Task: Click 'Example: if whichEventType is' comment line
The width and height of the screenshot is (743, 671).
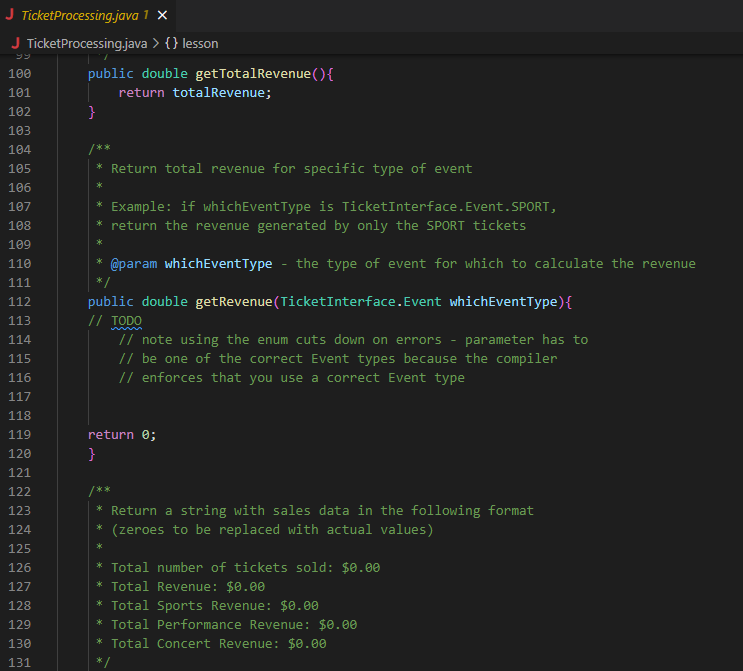Action: click(x=334, y=207)
